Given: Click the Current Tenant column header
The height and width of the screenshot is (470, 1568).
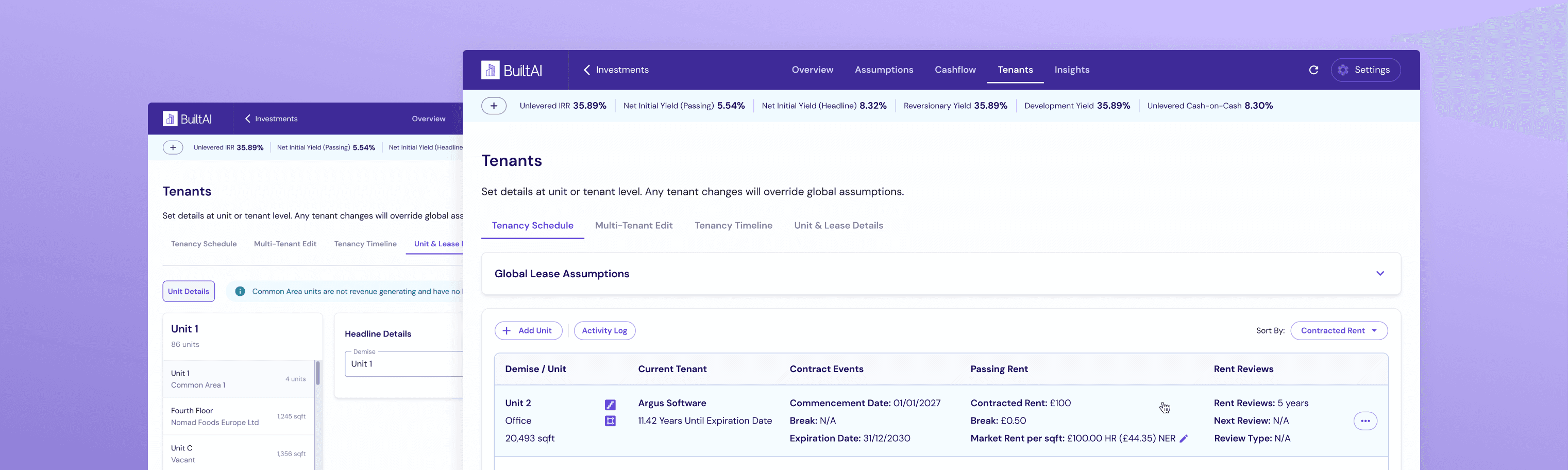Looking at the screenshot, I should [x=672, y=369].
